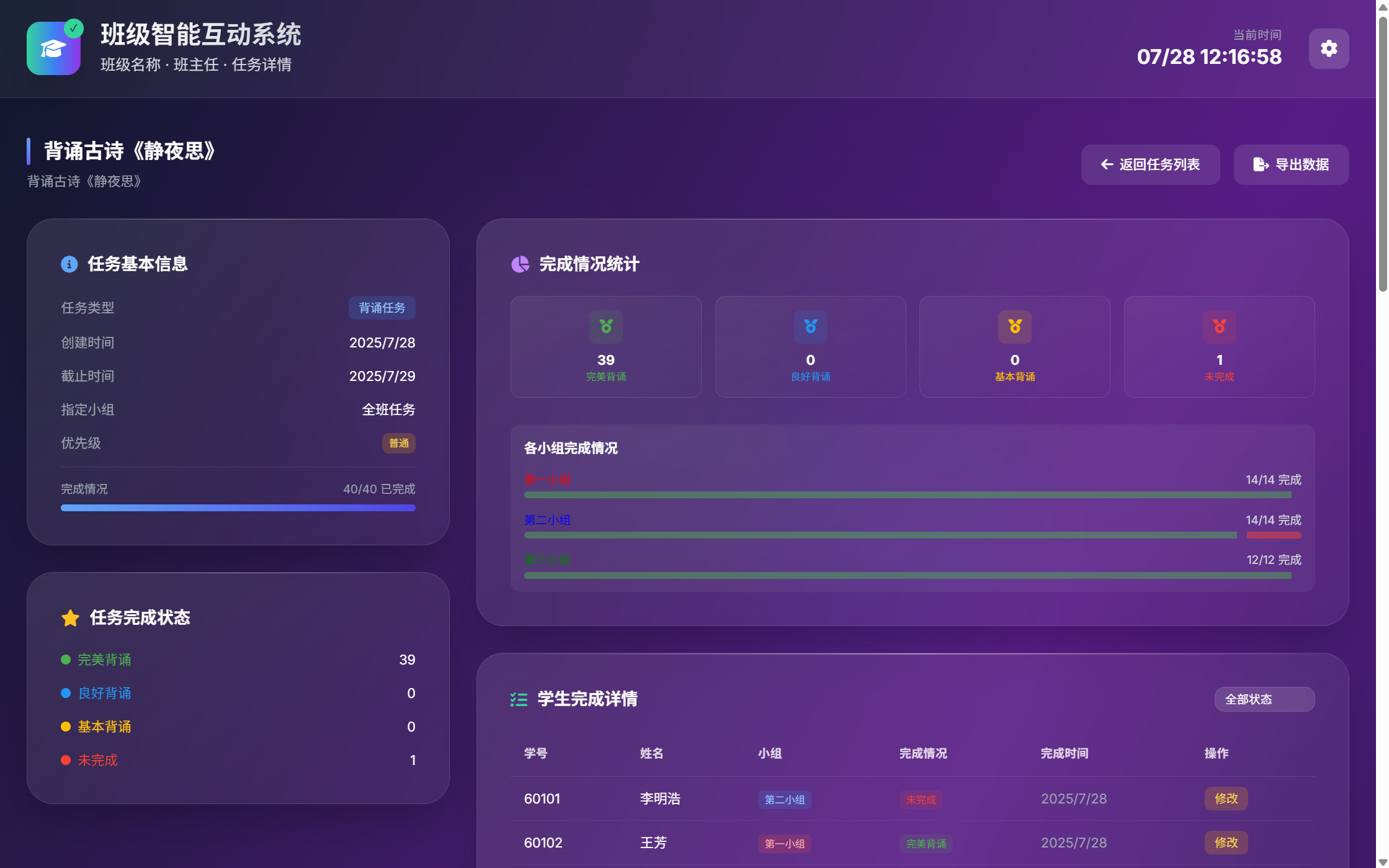The image size is (1389, 868).
Task: Click the 背诵任务 type badge
Action: [382, 308]
